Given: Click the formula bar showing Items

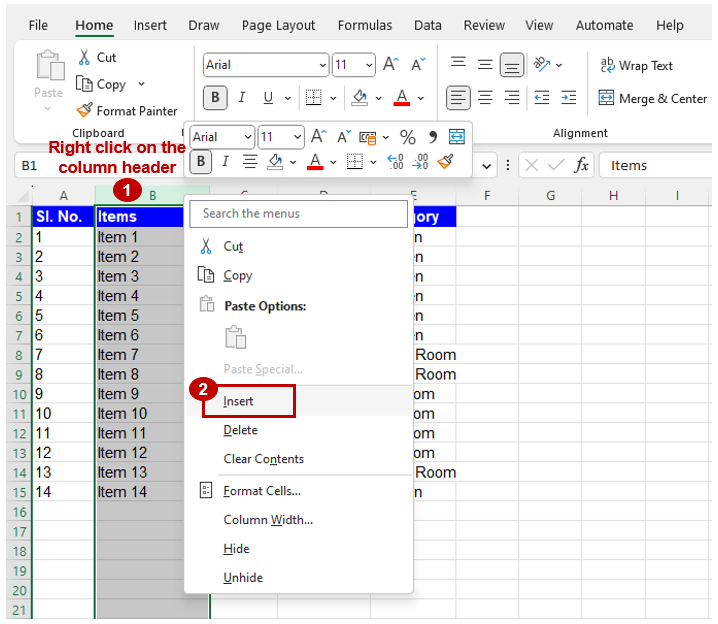Looking at the screenshot, I should 658,165.
